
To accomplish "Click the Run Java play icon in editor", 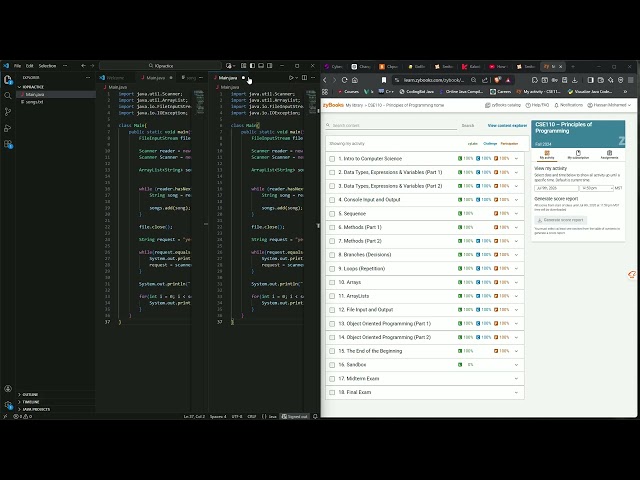I will point(291,78).
